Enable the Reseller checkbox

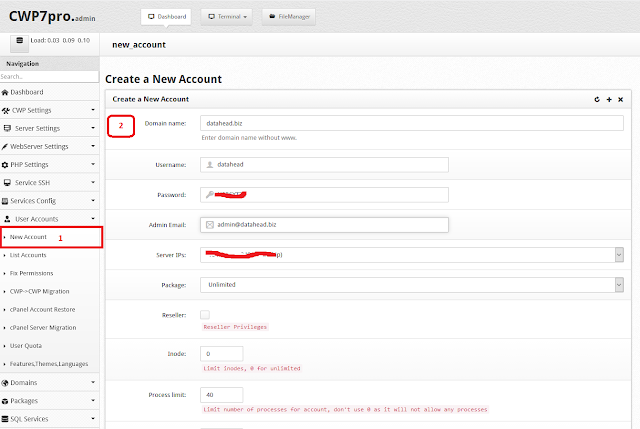[x=205, y=315]
